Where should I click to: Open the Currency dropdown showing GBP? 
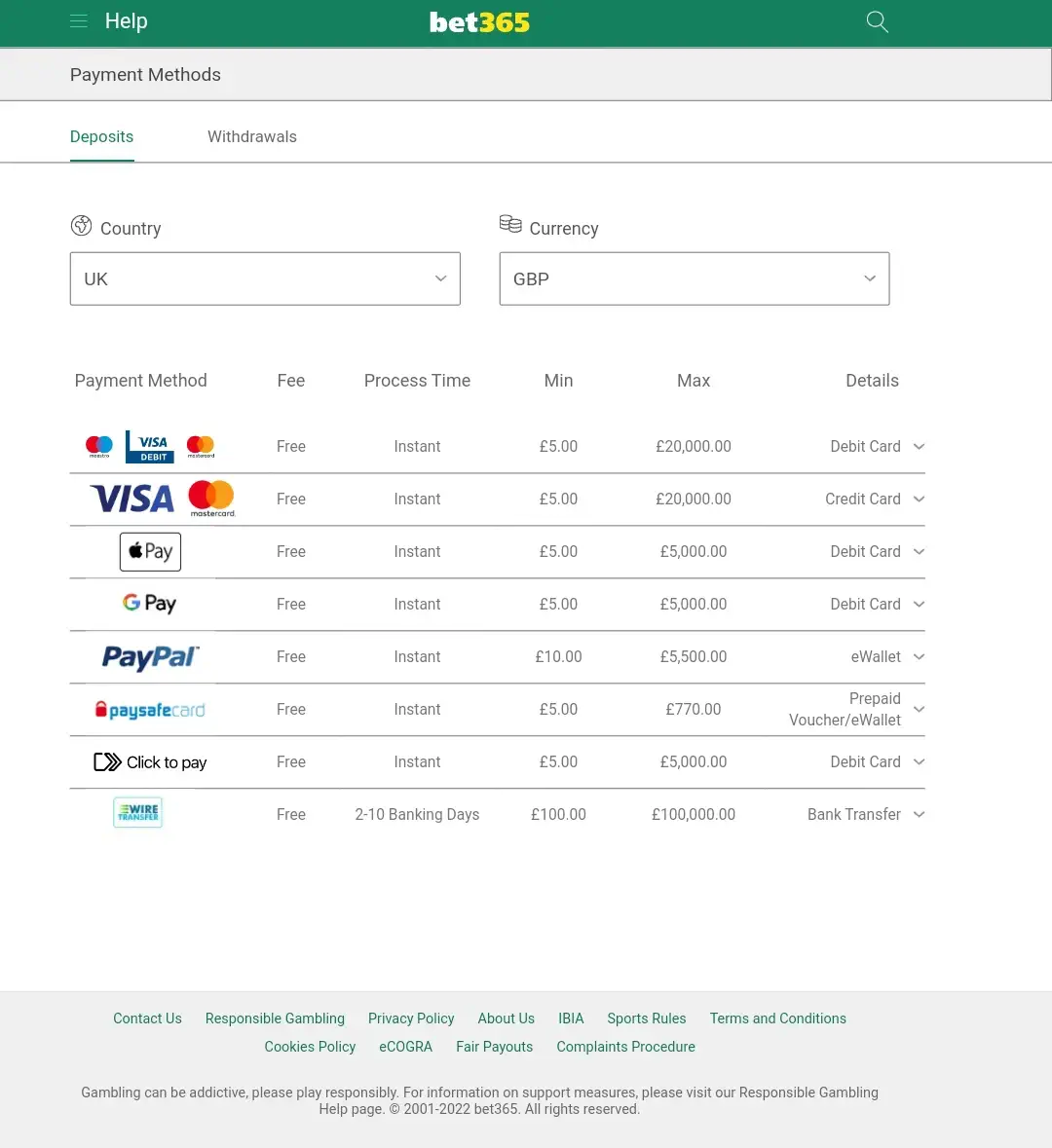click(694, 278)
